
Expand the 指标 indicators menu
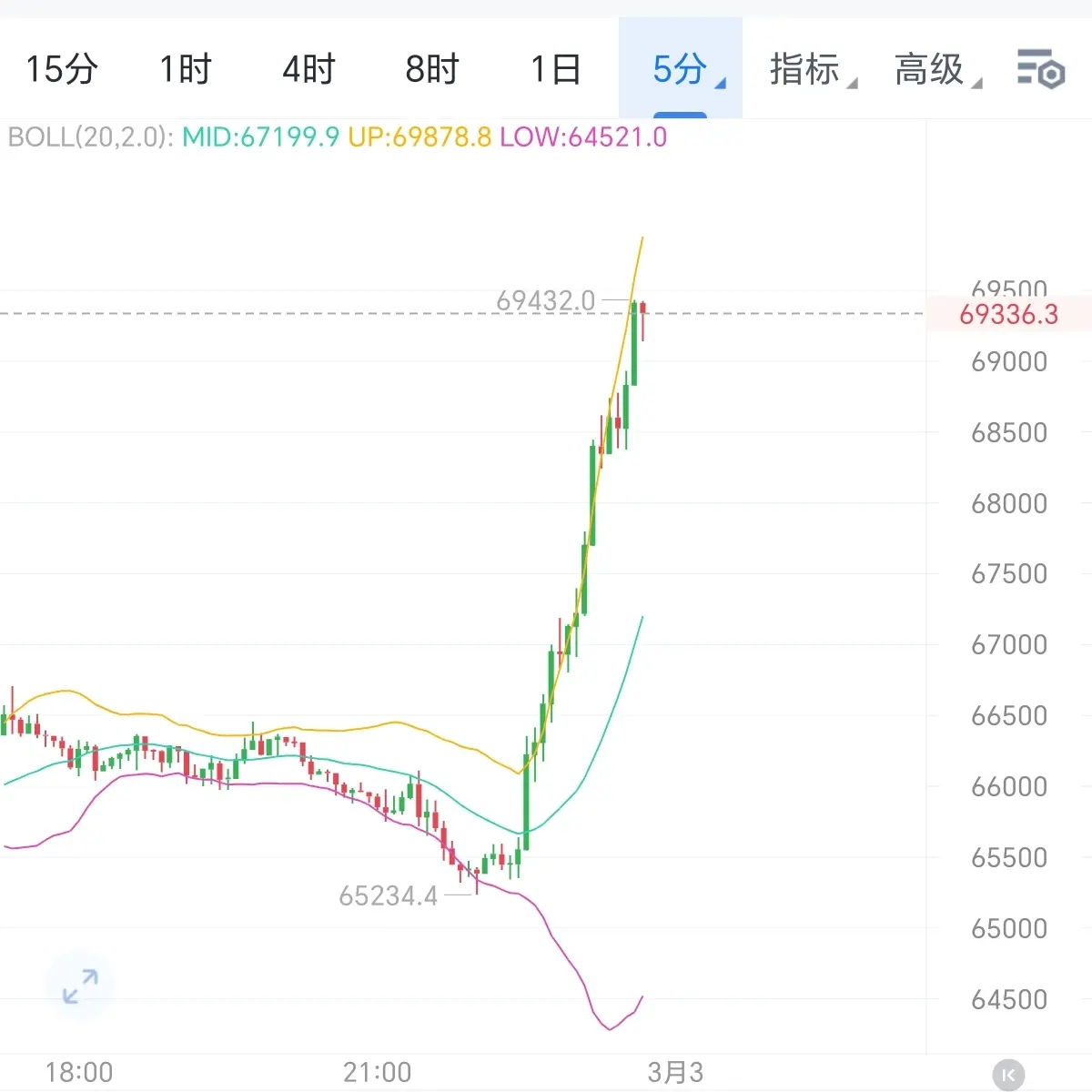[812, 69]
